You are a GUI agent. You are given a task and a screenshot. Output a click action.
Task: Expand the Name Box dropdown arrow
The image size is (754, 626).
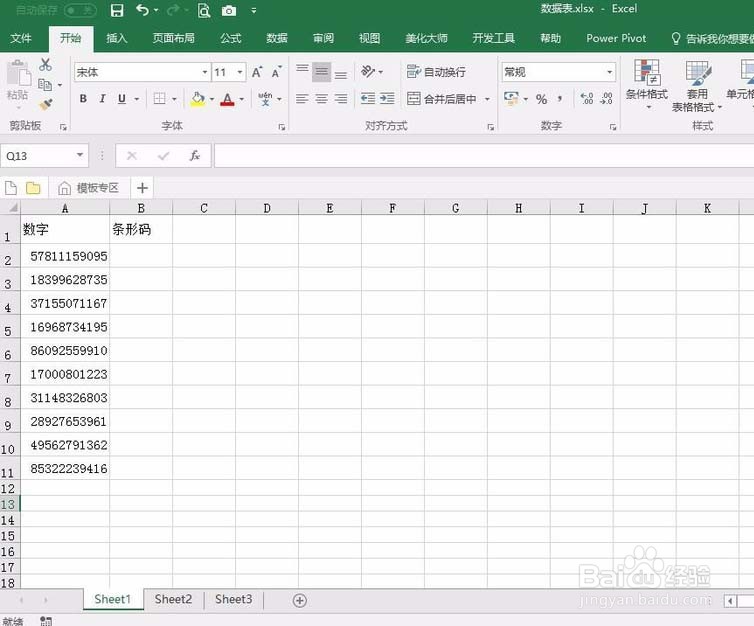(80, 155)
